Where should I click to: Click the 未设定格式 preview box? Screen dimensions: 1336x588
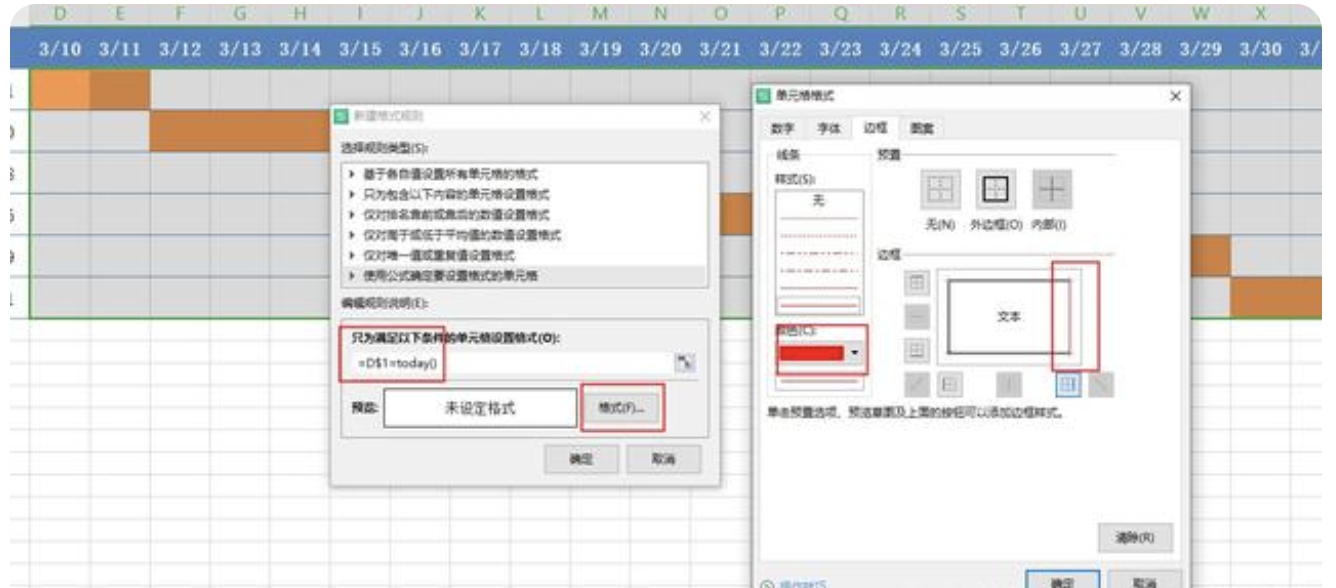coord(480,408)
